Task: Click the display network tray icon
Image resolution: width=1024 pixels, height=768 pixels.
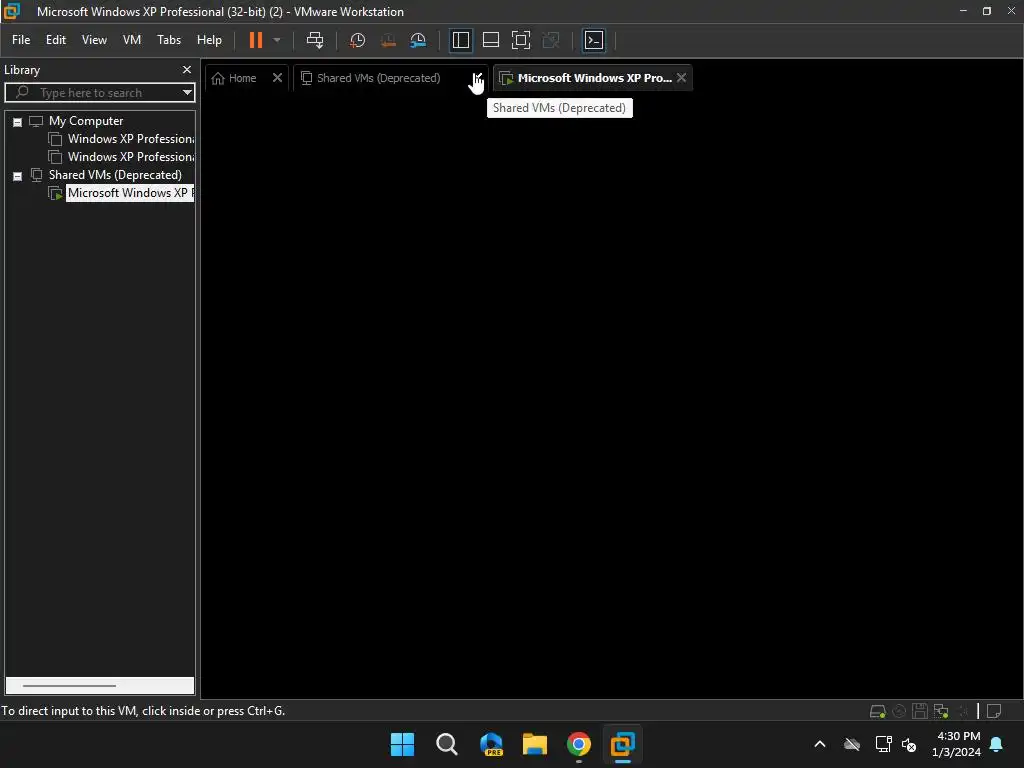Action: point(884,744)
